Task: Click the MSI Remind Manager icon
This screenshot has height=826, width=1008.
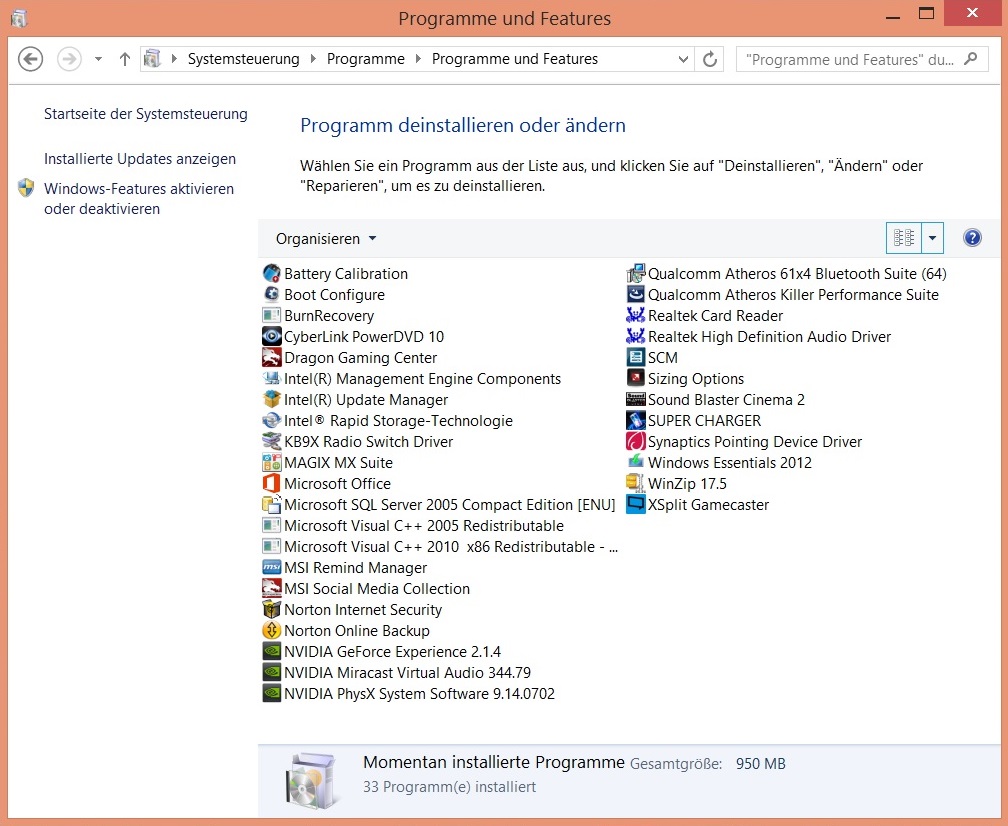Action: click(x=271, y=568)
